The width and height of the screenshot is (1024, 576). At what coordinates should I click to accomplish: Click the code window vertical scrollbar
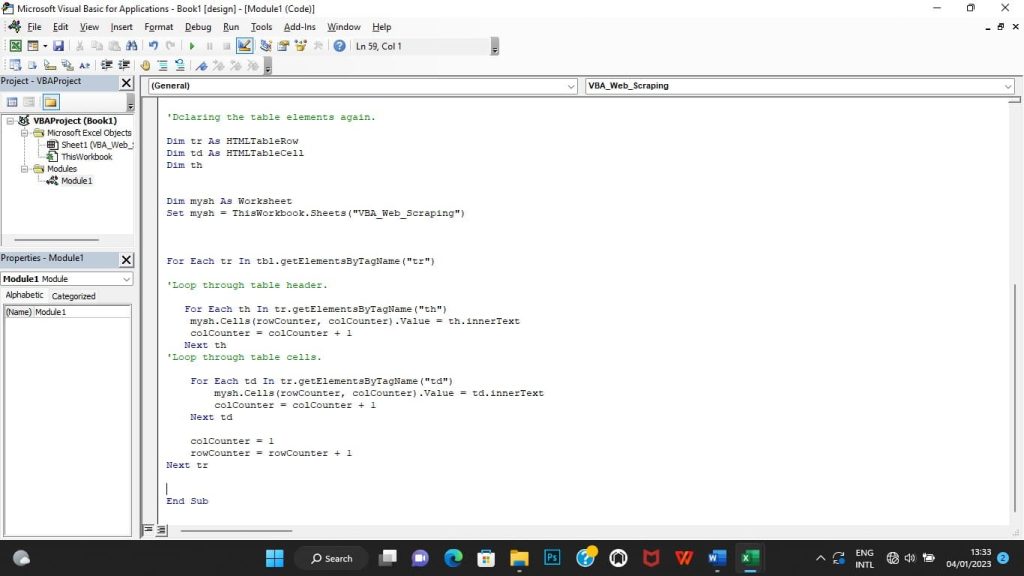pyautogui.click(x=1014, y=398)
